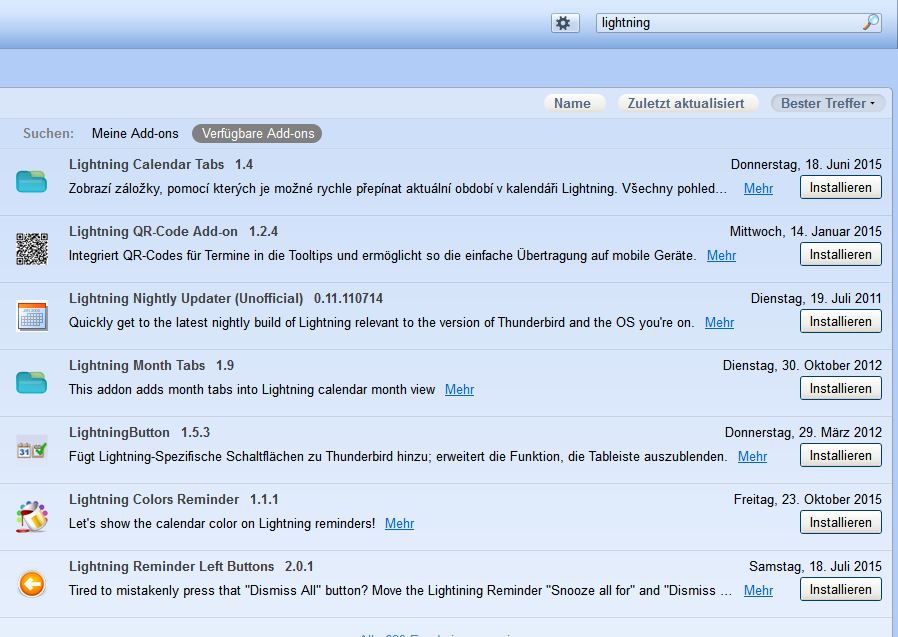This screenshot has height=637, width=898.
Task: Select the Verfügbare Add-ons filter
Action: tap(257, 133)
